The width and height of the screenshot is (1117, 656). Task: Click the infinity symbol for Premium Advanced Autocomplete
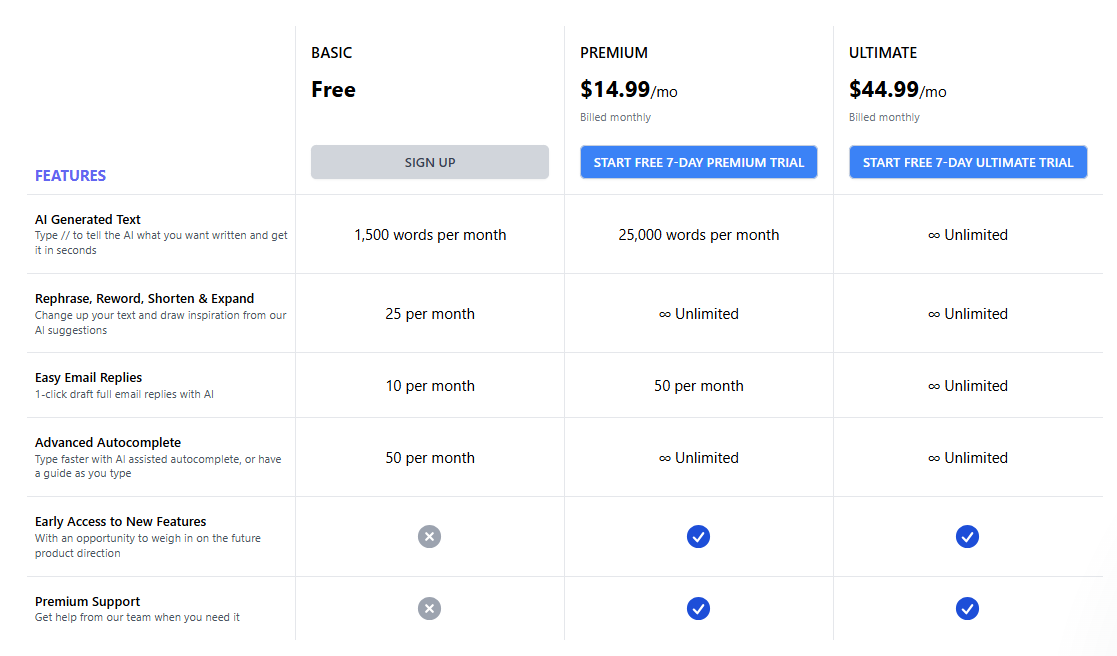(663, 457)
